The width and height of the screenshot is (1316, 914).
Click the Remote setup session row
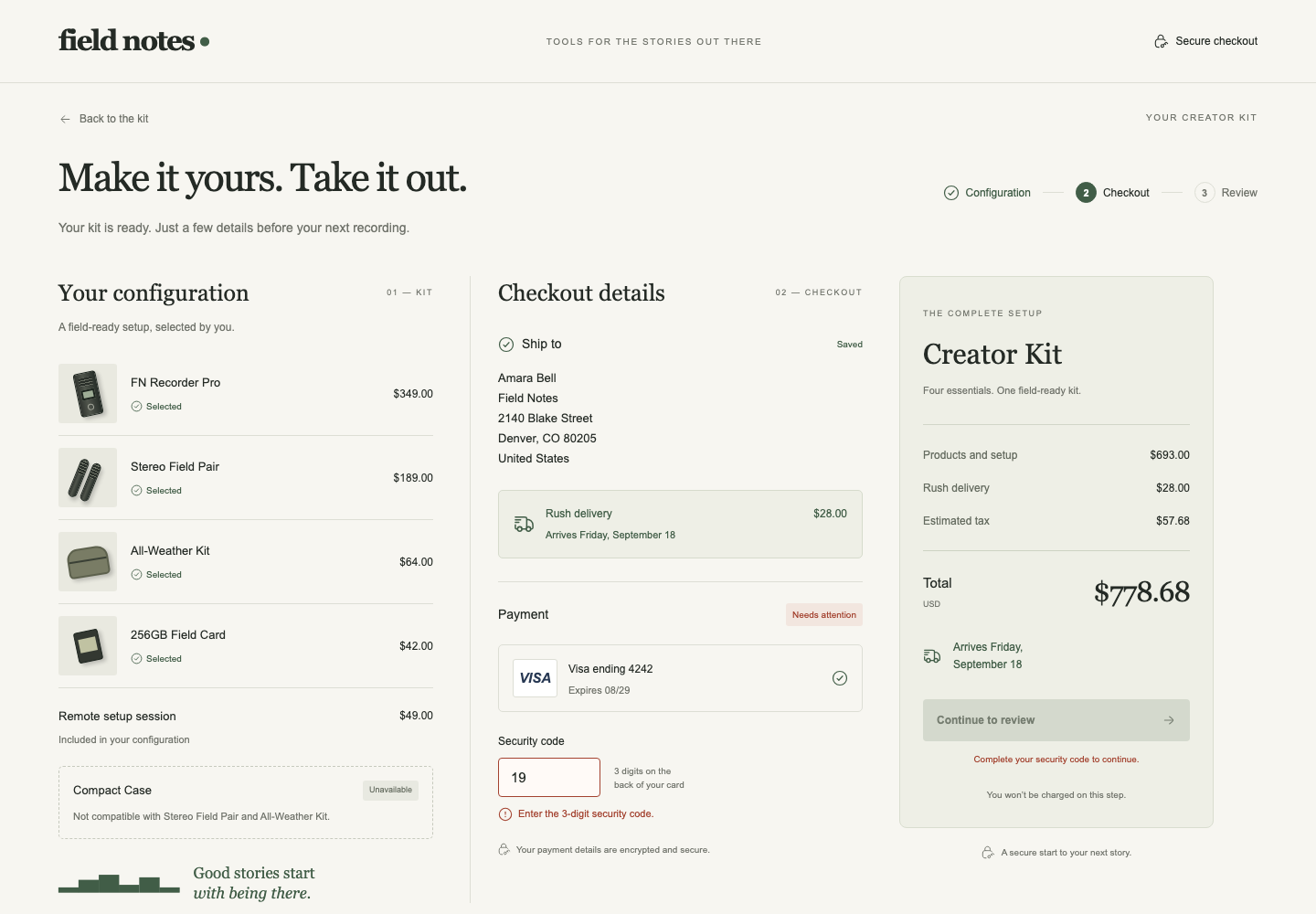pos(246,728)
